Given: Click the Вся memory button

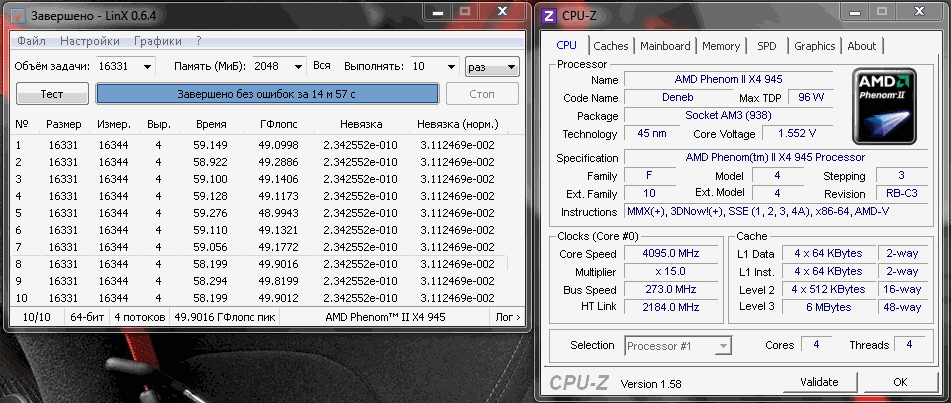Looking at the screenshot, I should tap(321, 66).
